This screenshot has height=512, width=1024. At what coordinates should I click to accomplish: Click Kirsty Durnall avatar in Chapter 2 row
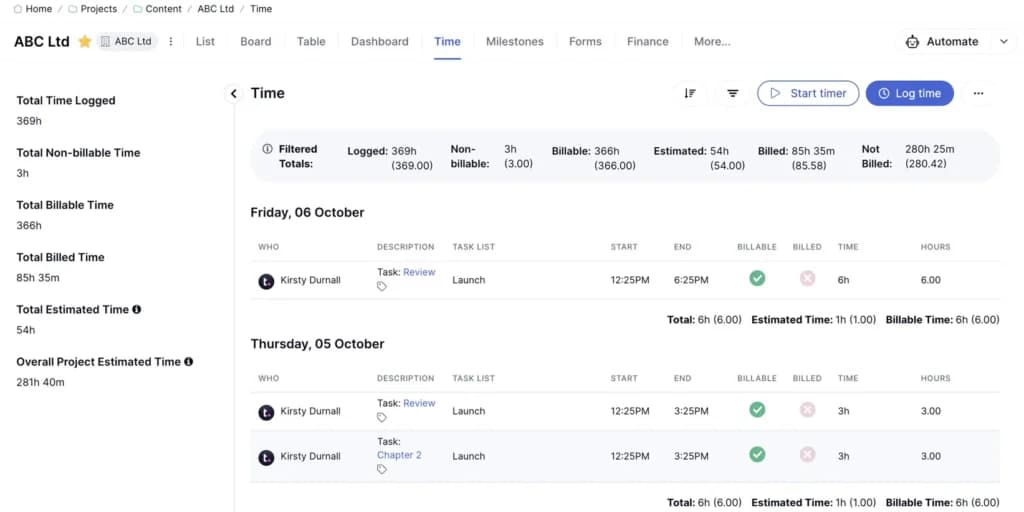pos(266,457)
